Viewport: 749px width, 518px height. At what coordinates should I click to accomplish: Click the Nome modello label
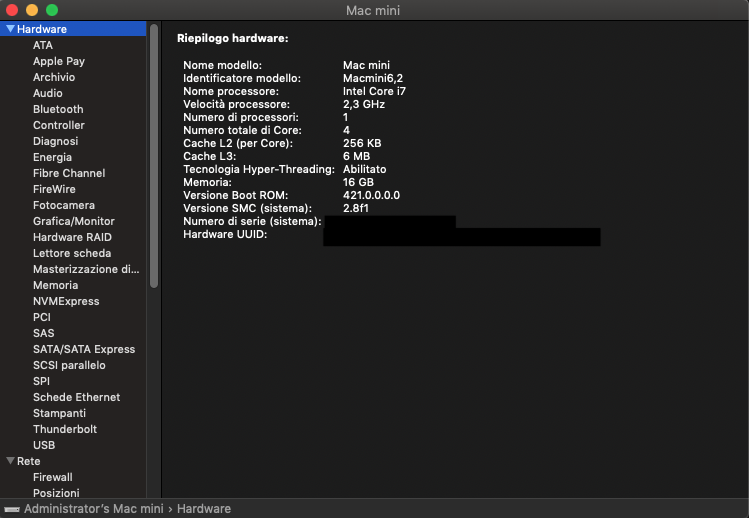[222, 65]
